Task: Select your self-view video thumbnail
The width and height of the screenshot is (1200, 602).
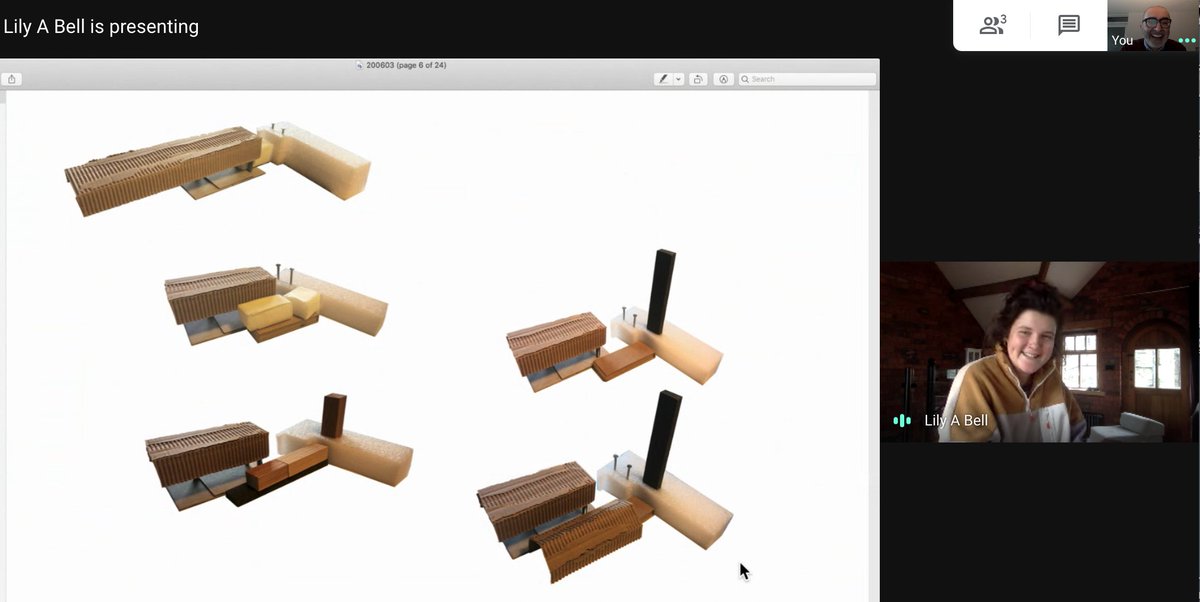Action: pyautogui.click(x=1153, y=25)
